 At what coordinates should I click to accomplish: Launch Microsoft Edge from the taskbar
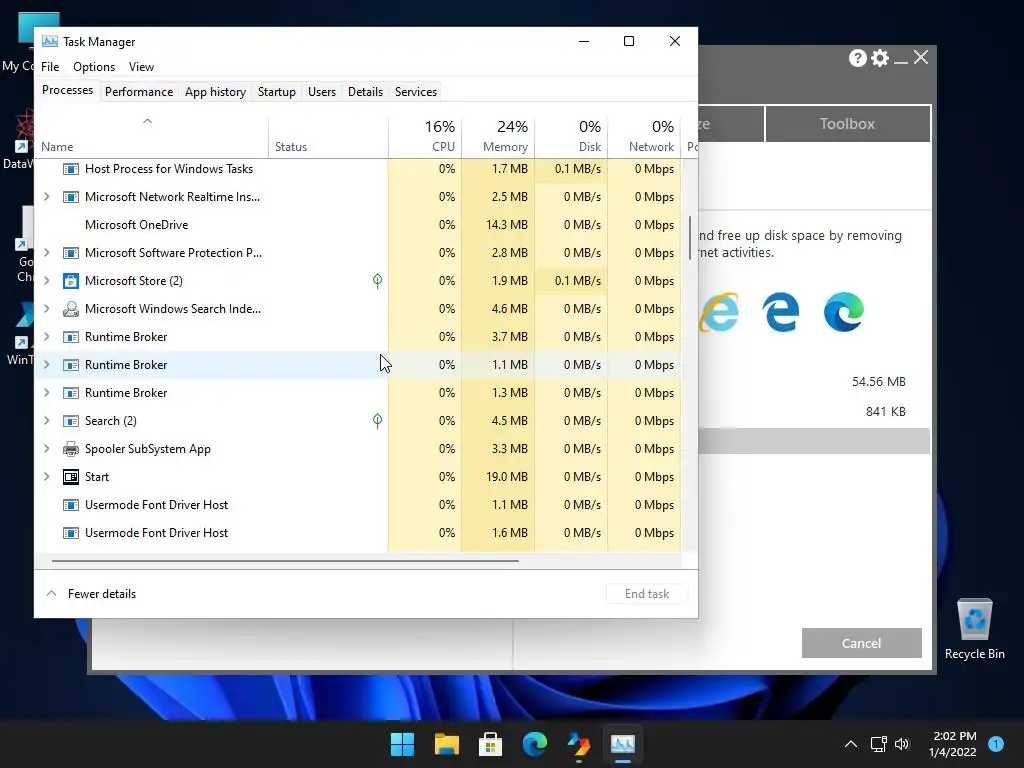(534, 744)
